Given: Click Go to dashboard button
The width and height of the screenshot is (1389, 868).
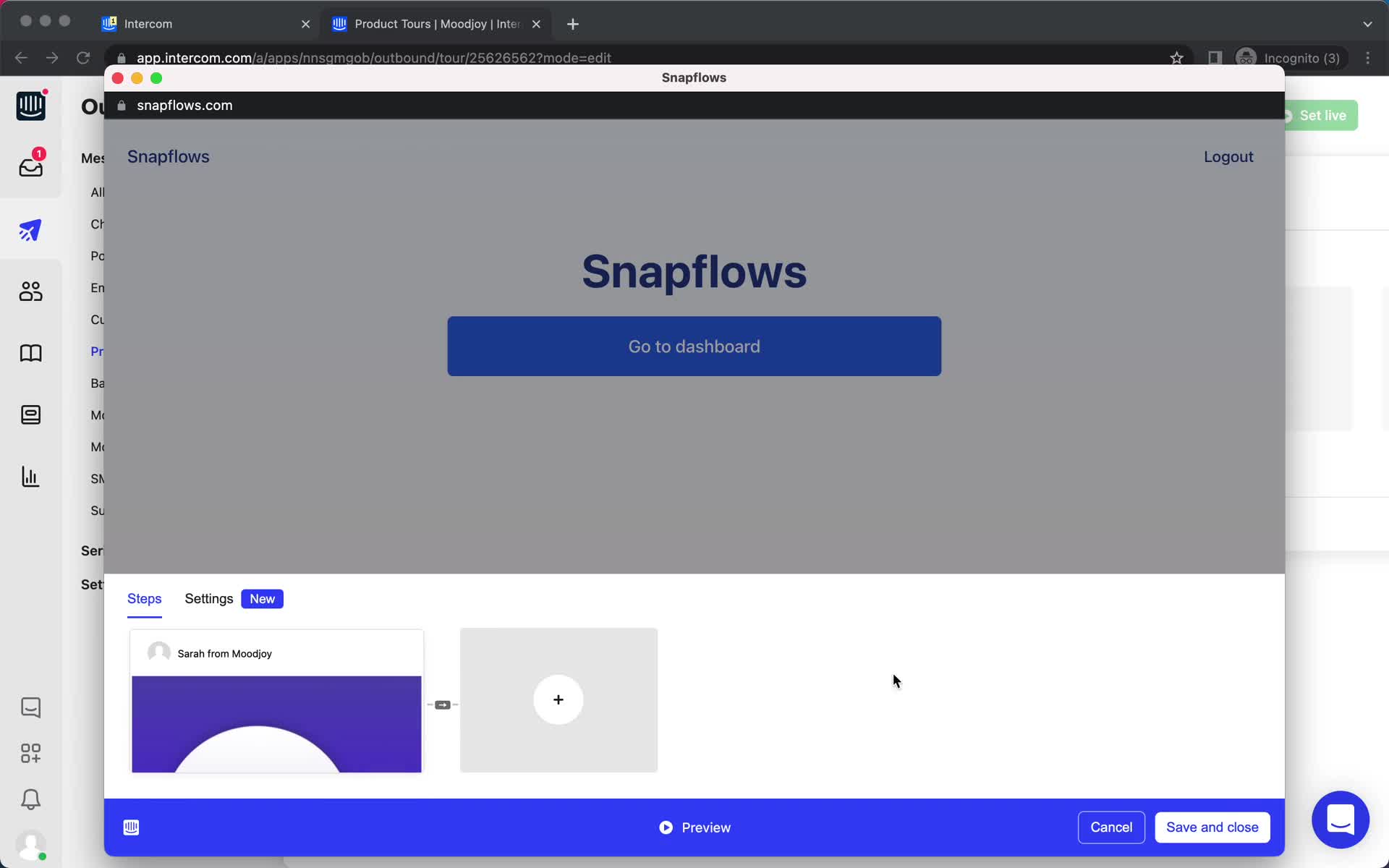Looking at the screenshot, I should pos(694,346).
